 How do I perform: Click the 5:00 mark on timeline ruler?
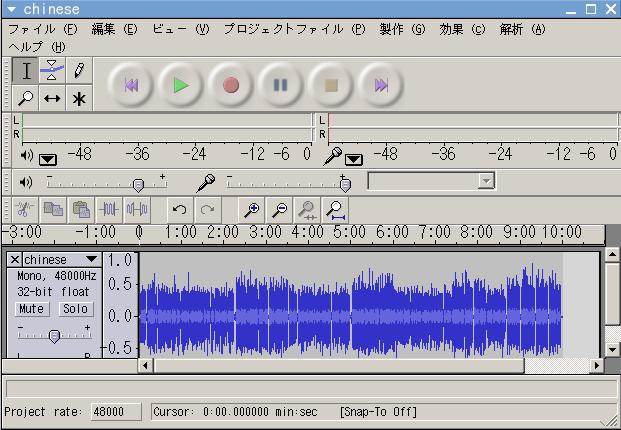[x=349, y=232]
